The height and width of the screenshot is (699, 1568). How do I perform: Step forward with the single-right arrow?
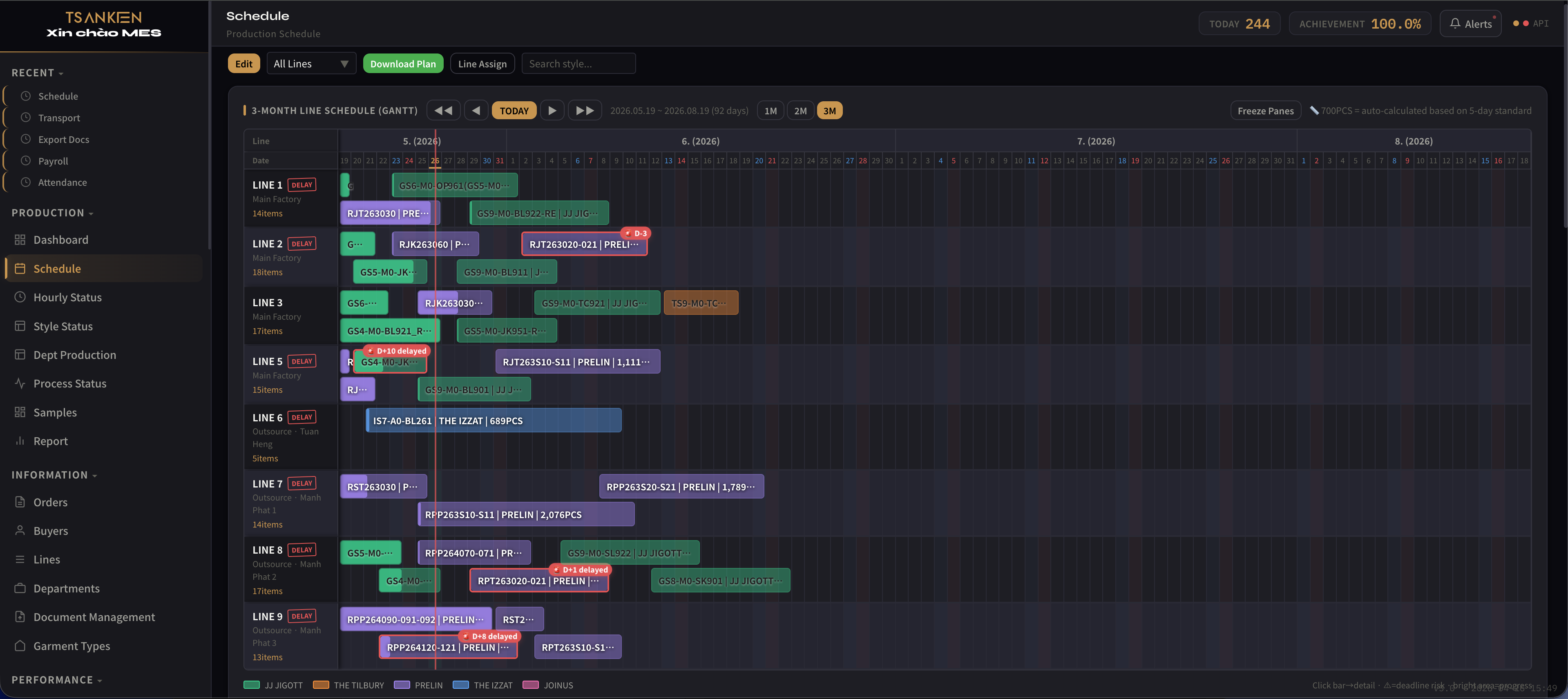[x=552, y=111]
